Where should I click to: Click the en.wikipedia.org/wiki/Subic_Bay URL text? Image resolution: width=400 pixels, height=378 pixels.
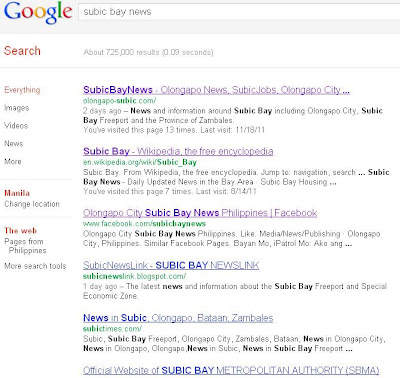[x=140, y=162]
